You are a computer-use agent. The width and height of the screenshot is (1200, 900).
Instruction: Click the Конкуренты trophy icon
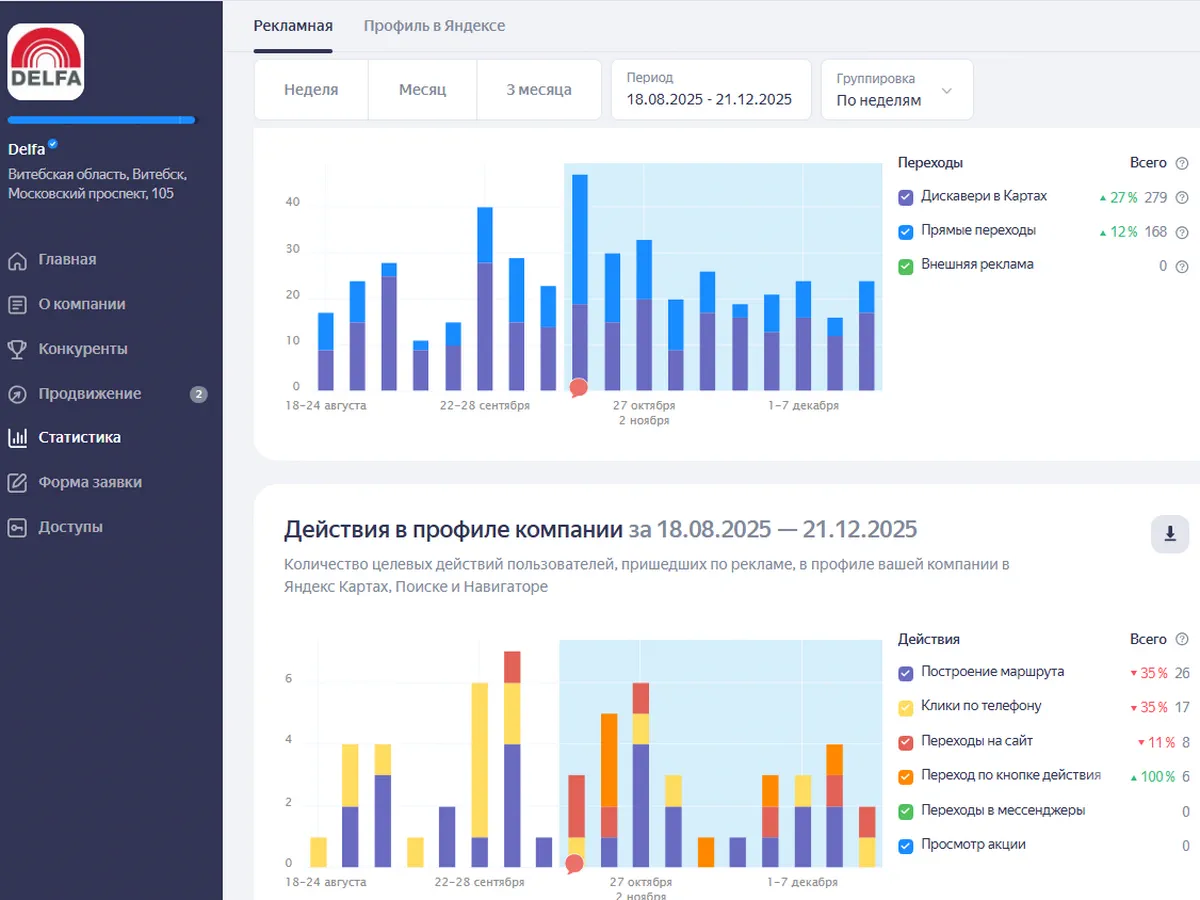pyautogui.click(x=17, y=349)
